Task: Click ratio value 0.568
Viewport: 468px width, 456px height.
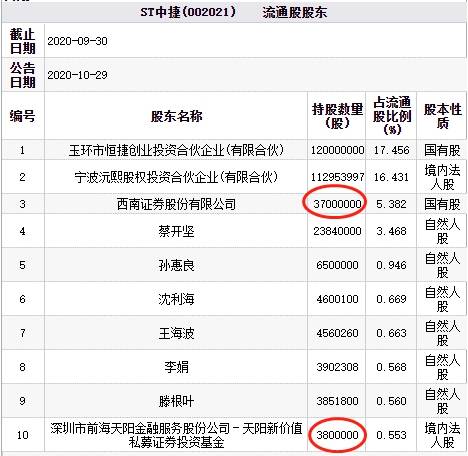Action: tap(391, 367)
